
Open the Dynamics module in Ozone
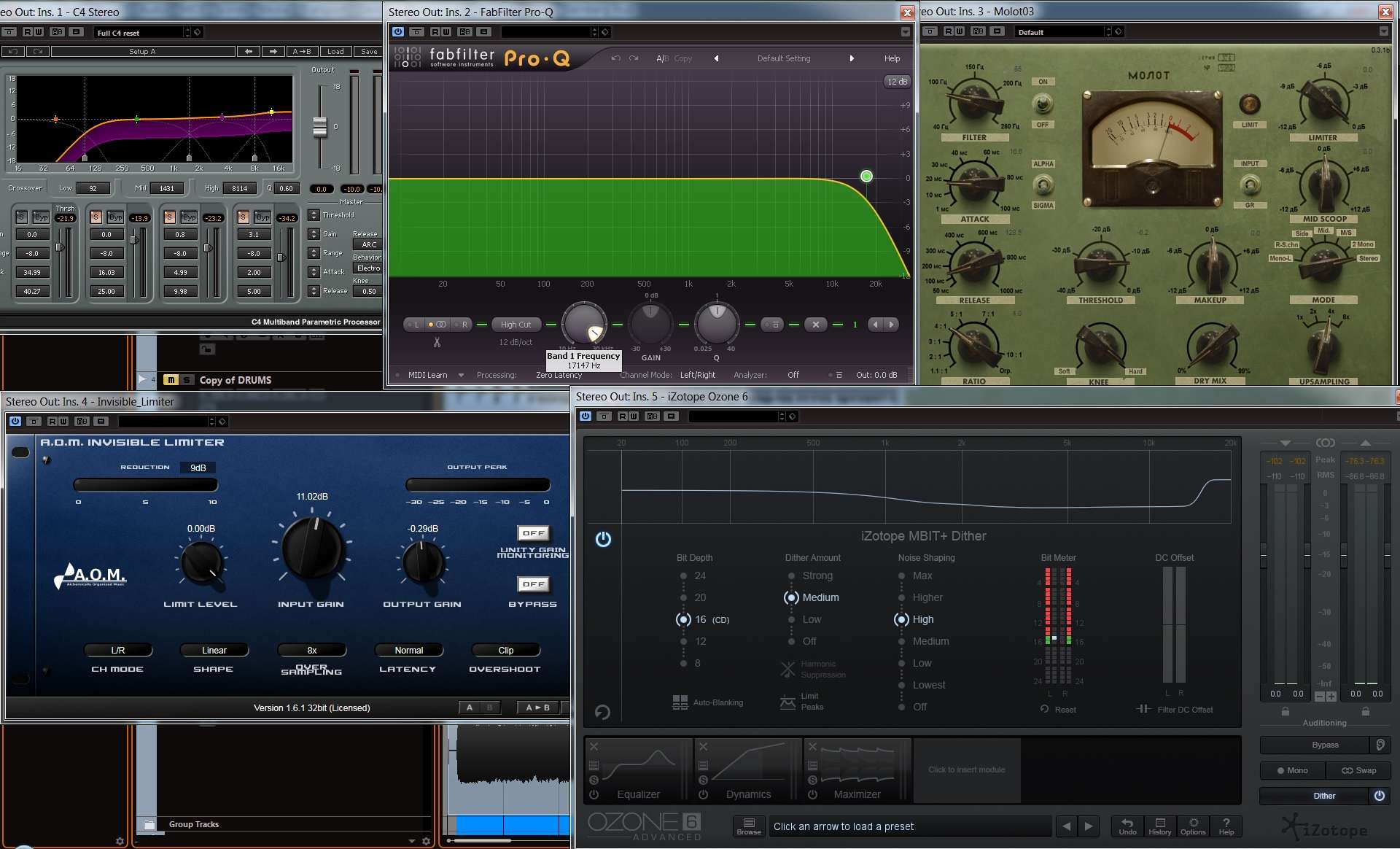click(x=748, y=770)
